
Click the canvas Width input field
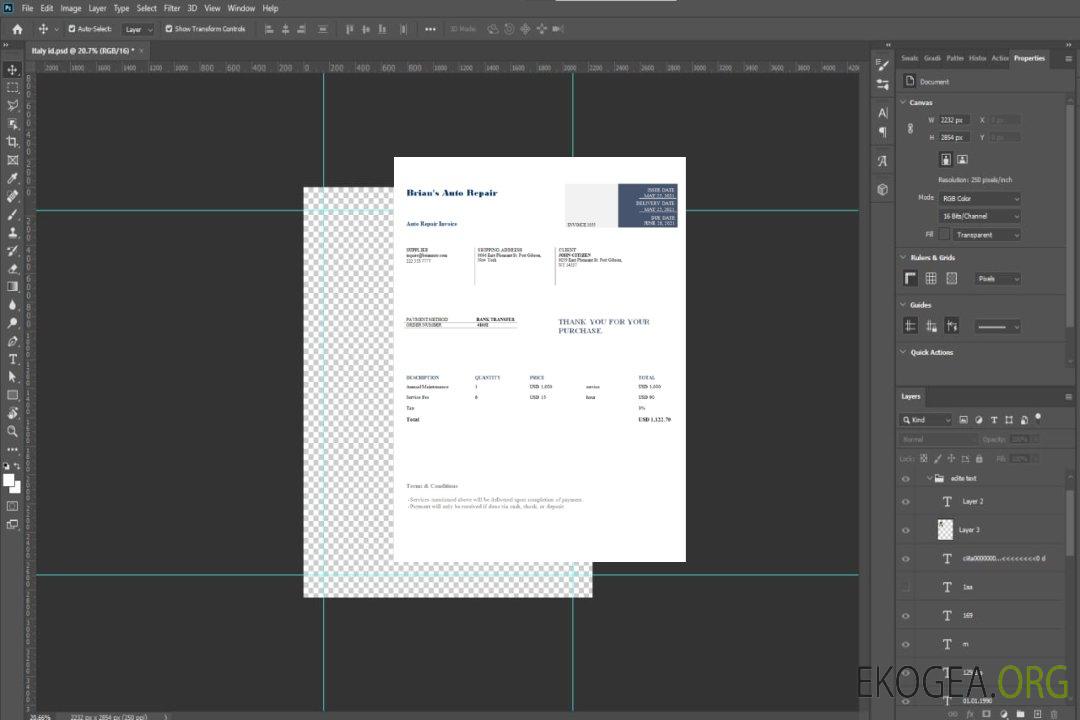coord(954,120)
